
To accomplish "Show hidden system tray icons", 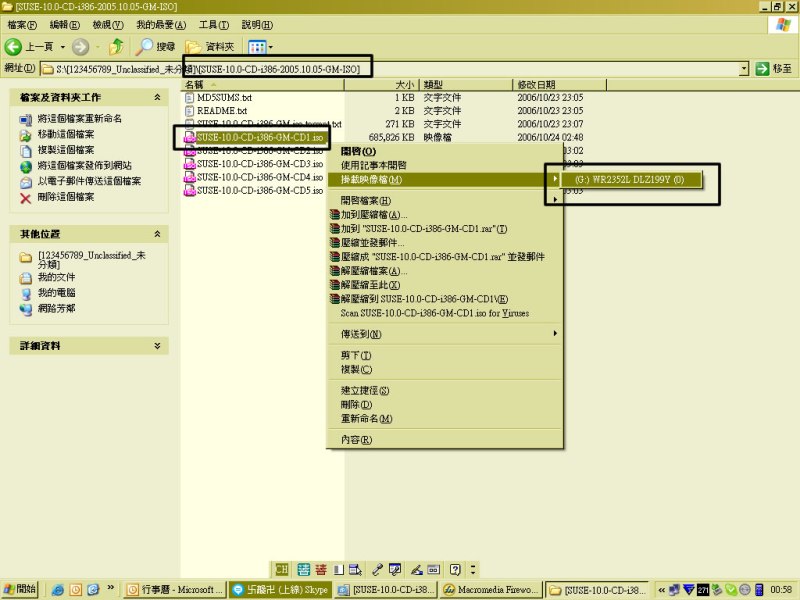I will (661, 590).
